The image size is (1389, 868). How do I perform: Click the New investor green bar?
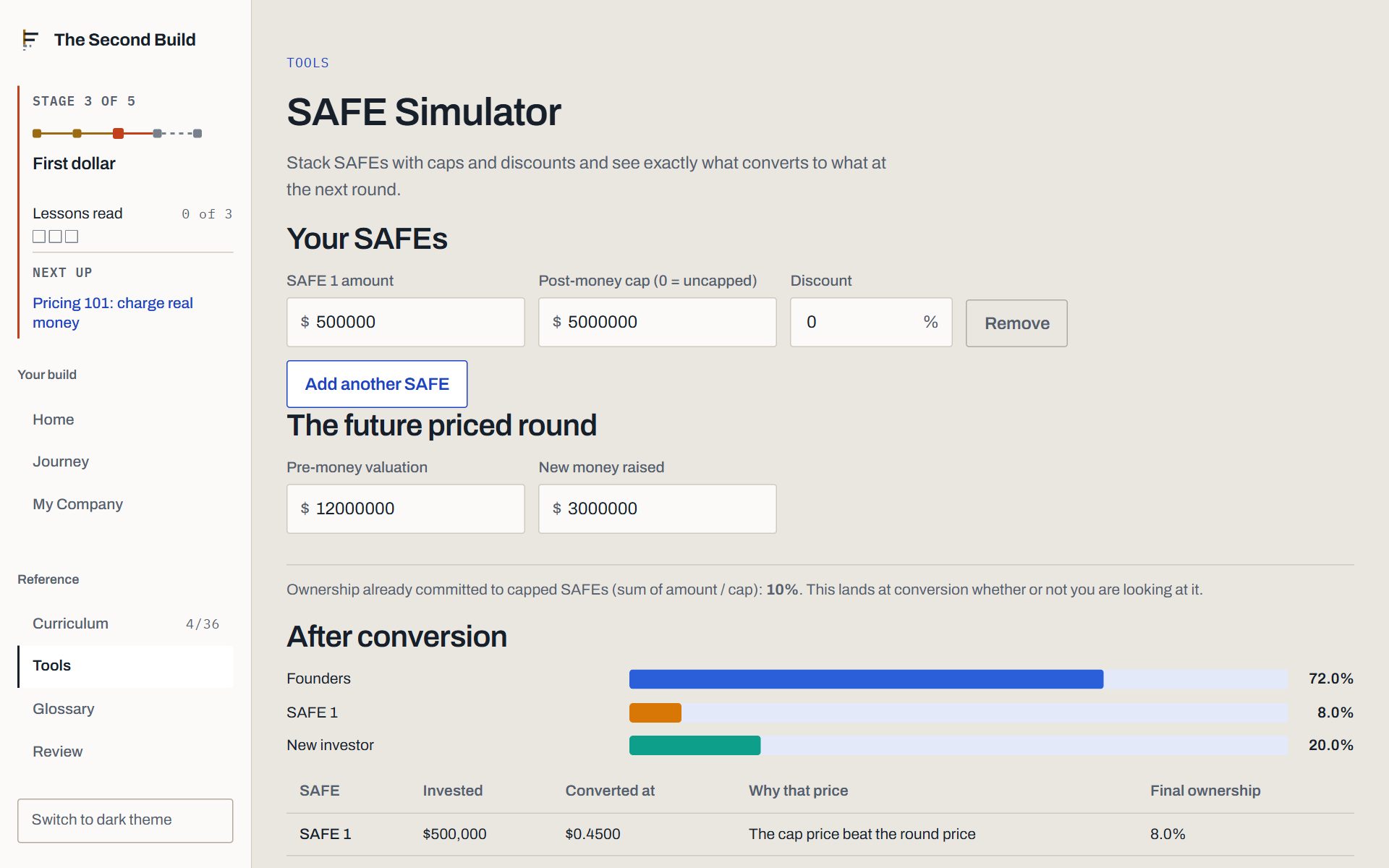click(x=694, y=745)
